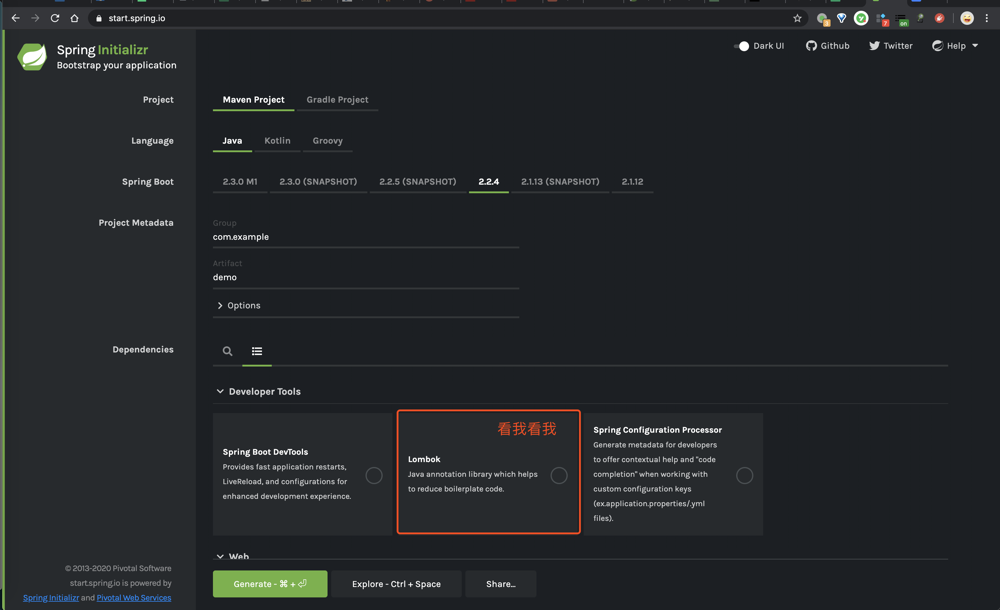Click the browser reload icon
The height and width of the screenshot is (610, 1000).
coord(55,18)
